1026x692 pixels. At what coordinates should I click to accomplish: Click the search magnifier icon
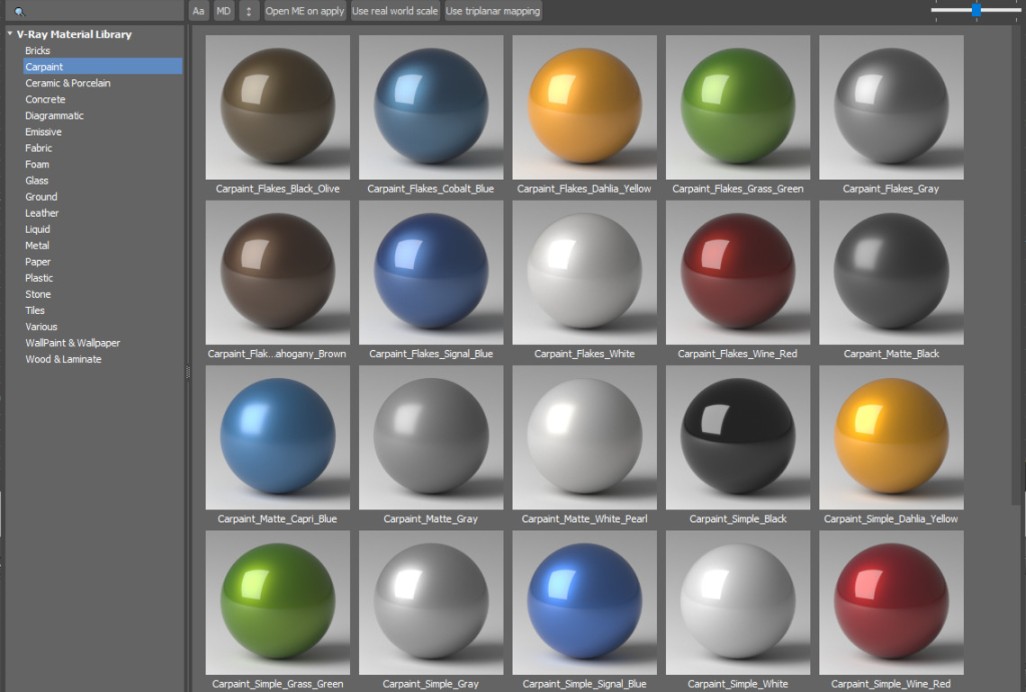pos(19,11)
